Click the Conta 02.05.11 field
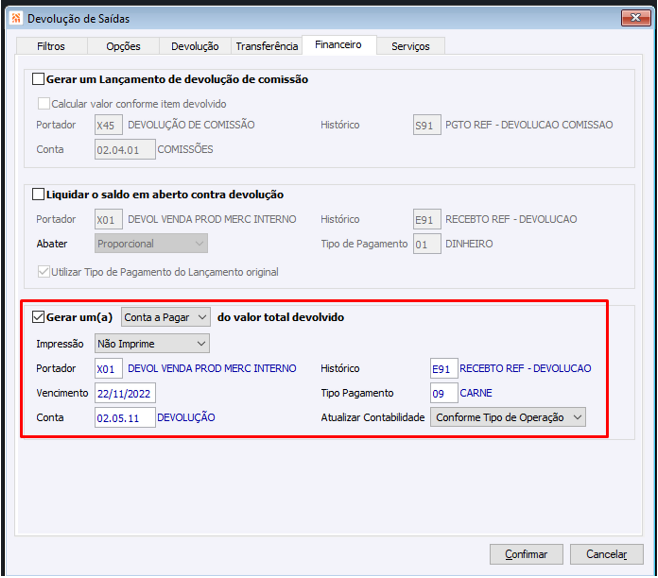Viewport: 658px width, 578px height. (x=125, y=418)
